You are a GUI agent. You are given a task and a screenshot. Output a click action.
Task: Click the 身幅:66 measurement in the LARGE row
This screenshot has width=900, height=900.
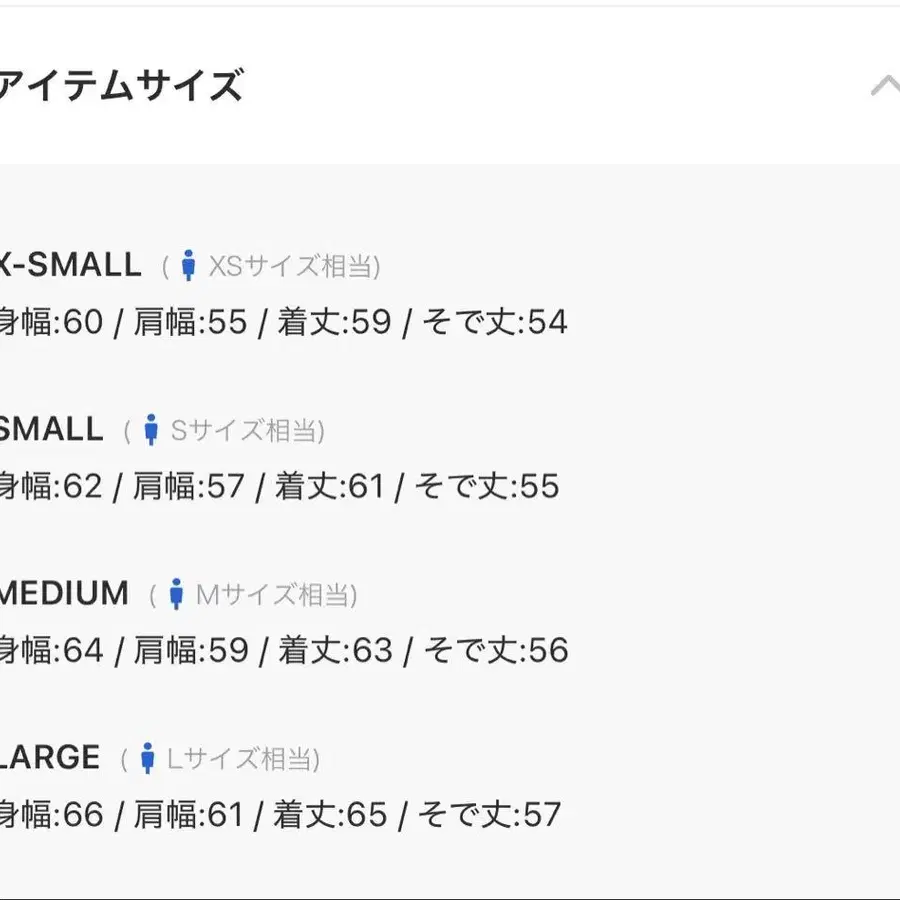(x=50, y=814)
